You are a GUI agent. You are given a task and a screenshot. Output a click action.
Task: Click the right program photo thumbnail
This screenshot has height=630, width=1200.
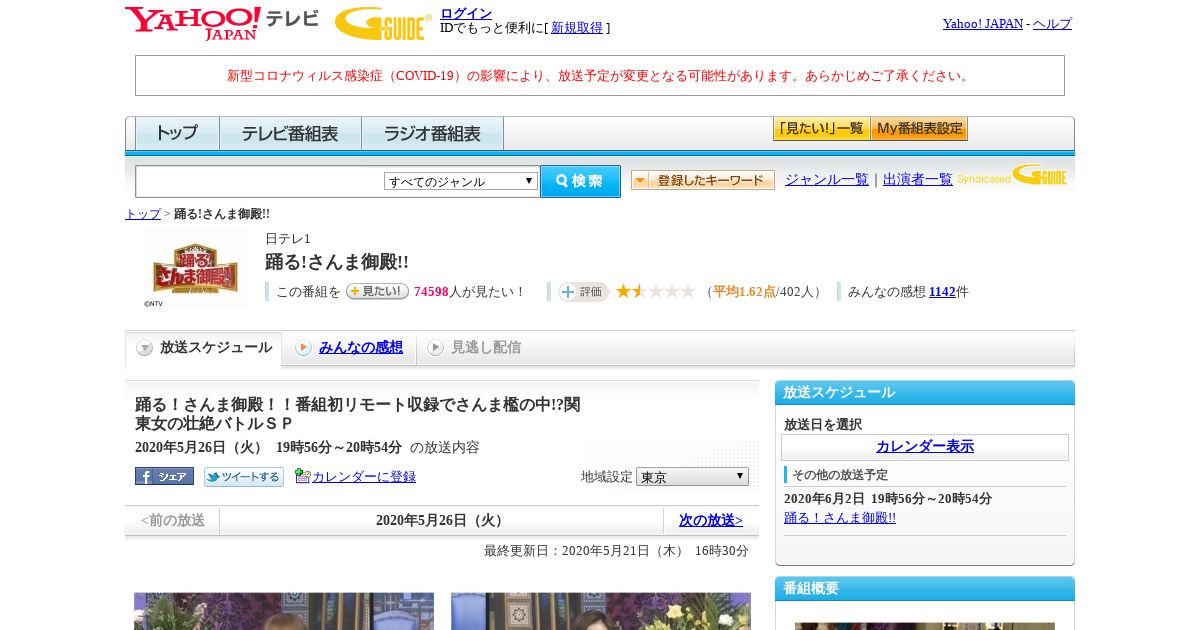coord(601,611)
